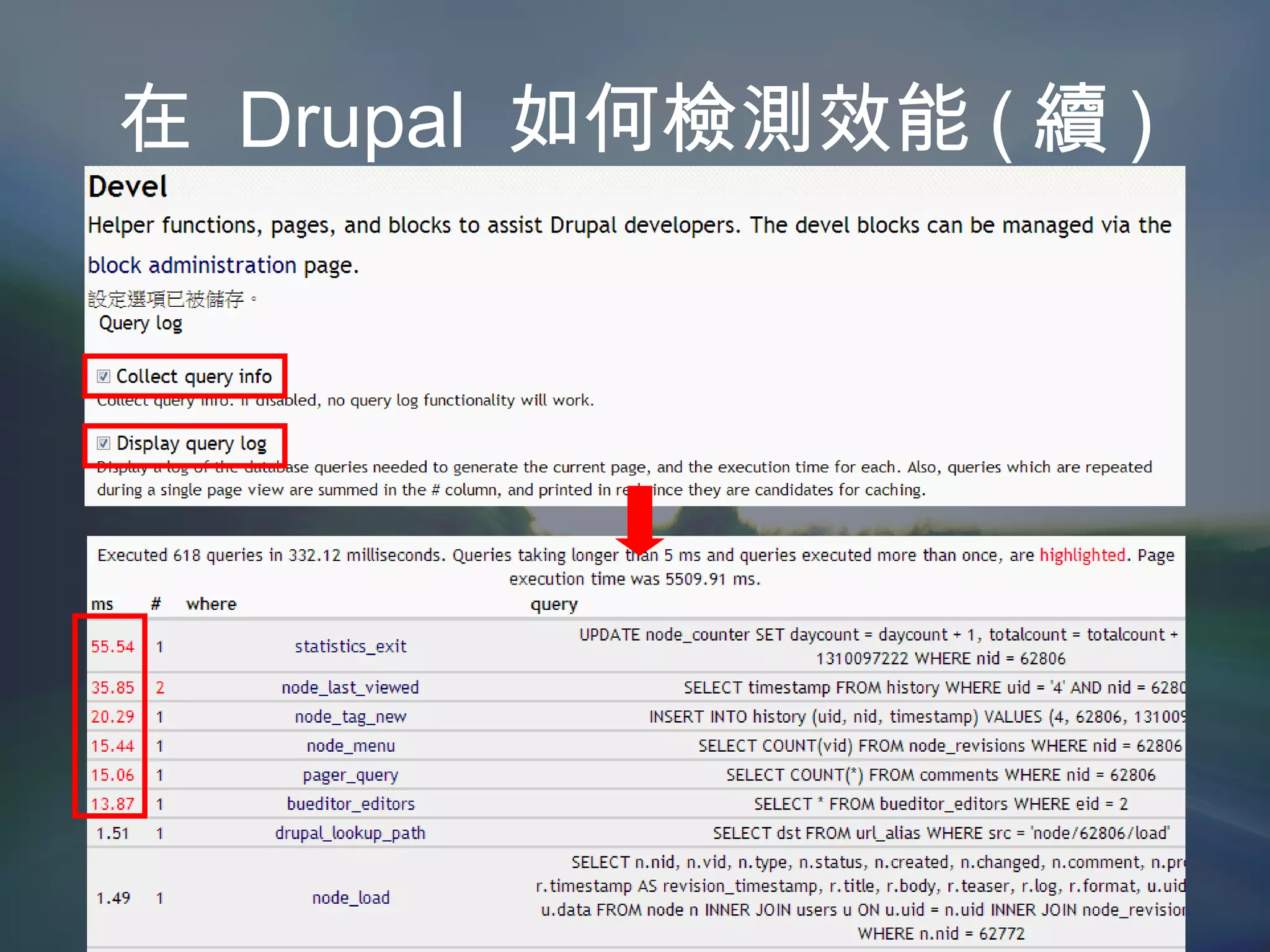Click the query column header
This screenshot has width=1270, height=952.
pyautogui.click(x=554, y=604)
